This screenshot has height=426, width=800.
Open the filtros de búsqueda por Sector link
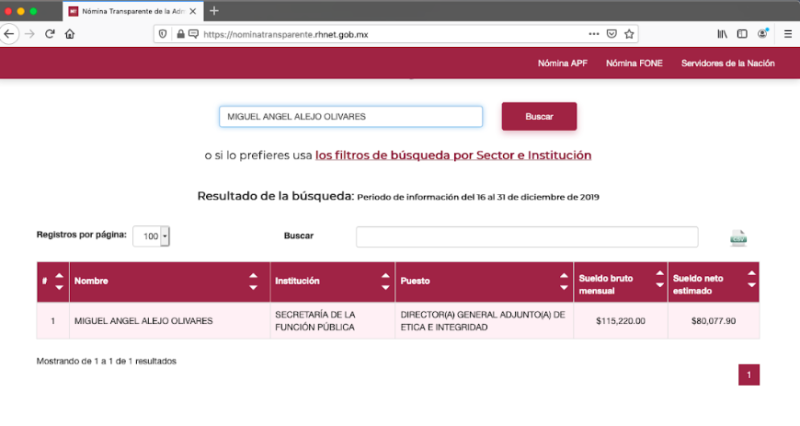point(452,156)
